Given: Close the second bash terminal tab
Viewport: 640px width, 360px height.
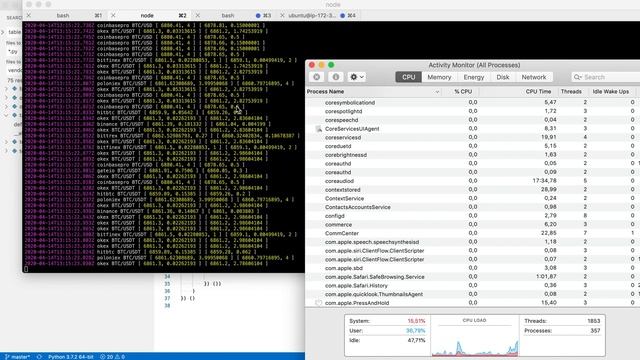Looking at the screenshot, I should pyautogui.click(x=198, y=16).
